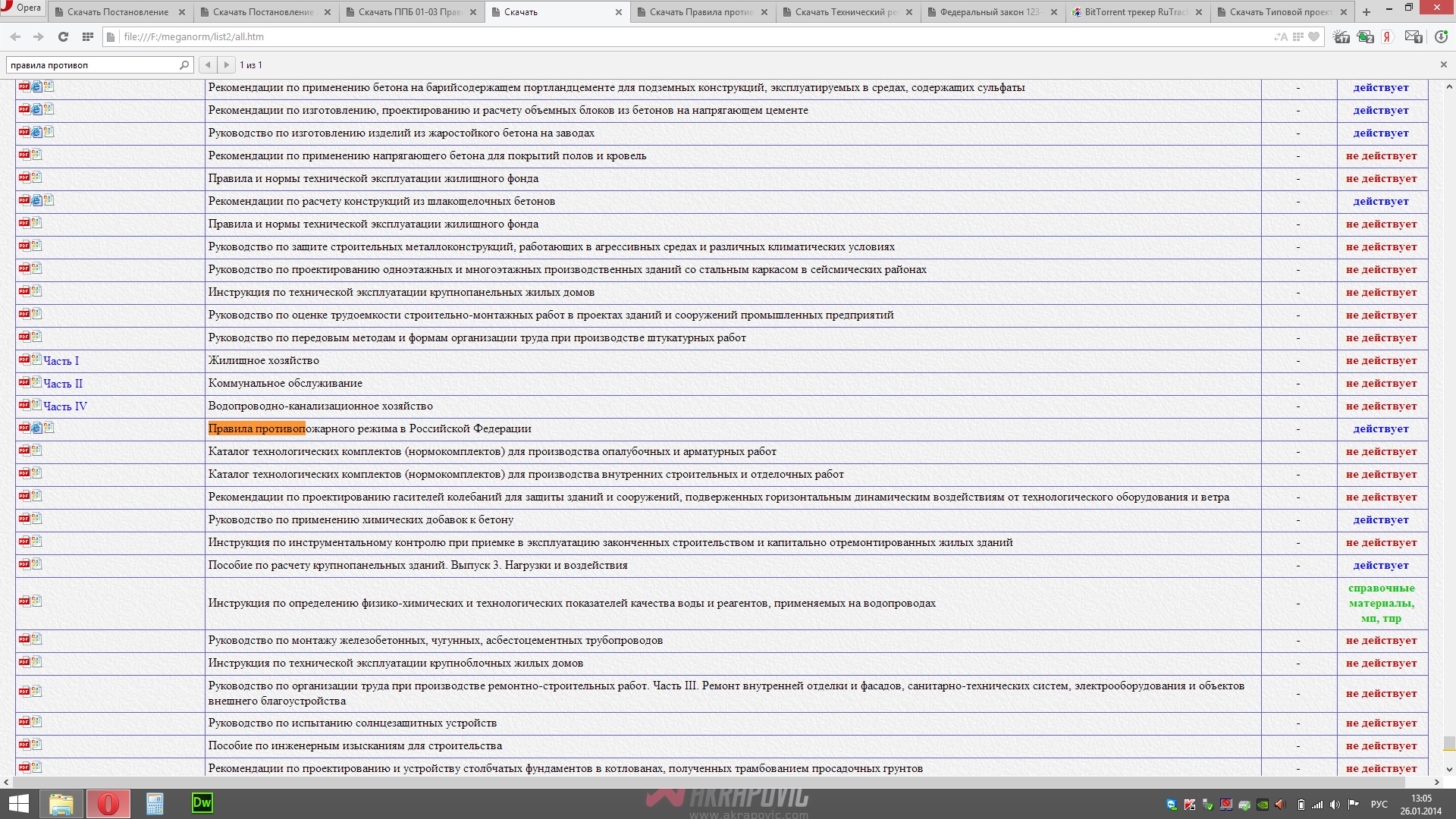Open a new tab with plus button
The width and height of the screenshot is (1456, 819).
[1367, 12]
